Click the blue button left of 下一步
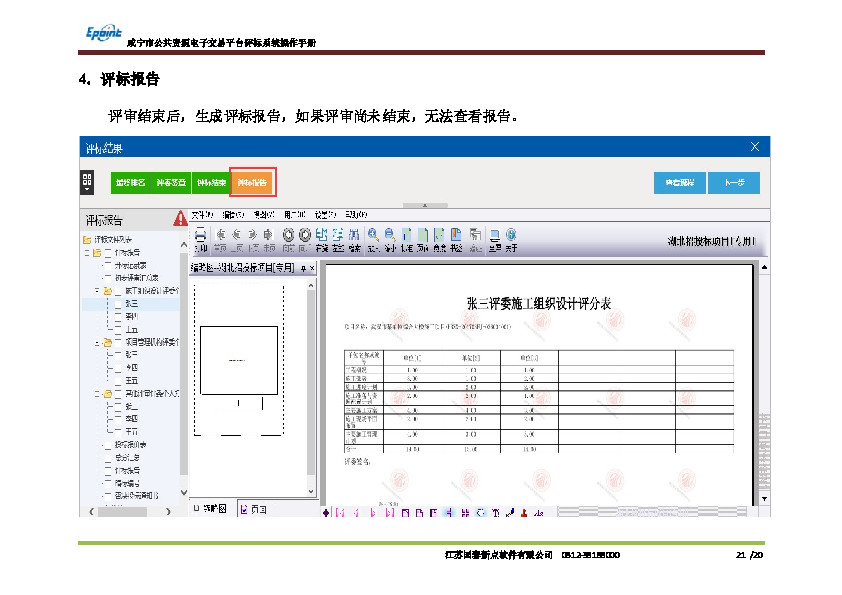 680,183
